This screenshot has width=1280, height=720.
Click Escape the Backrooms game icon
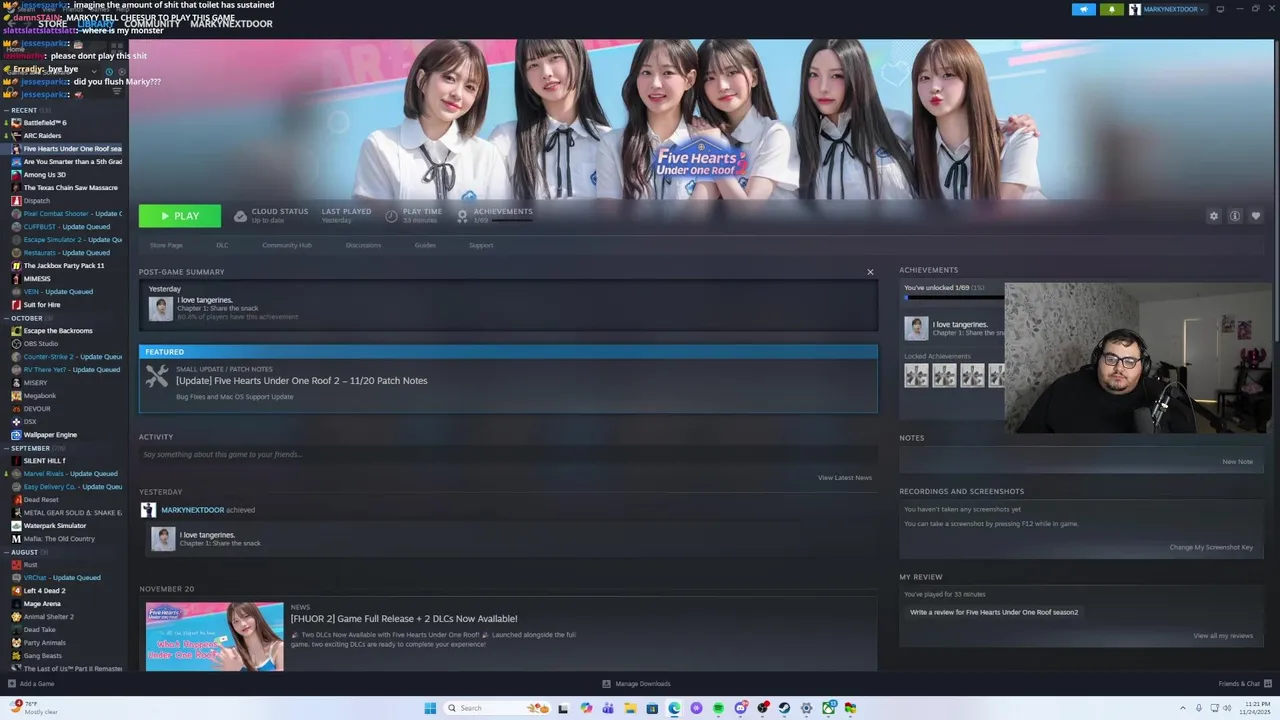tap(16, 331)
